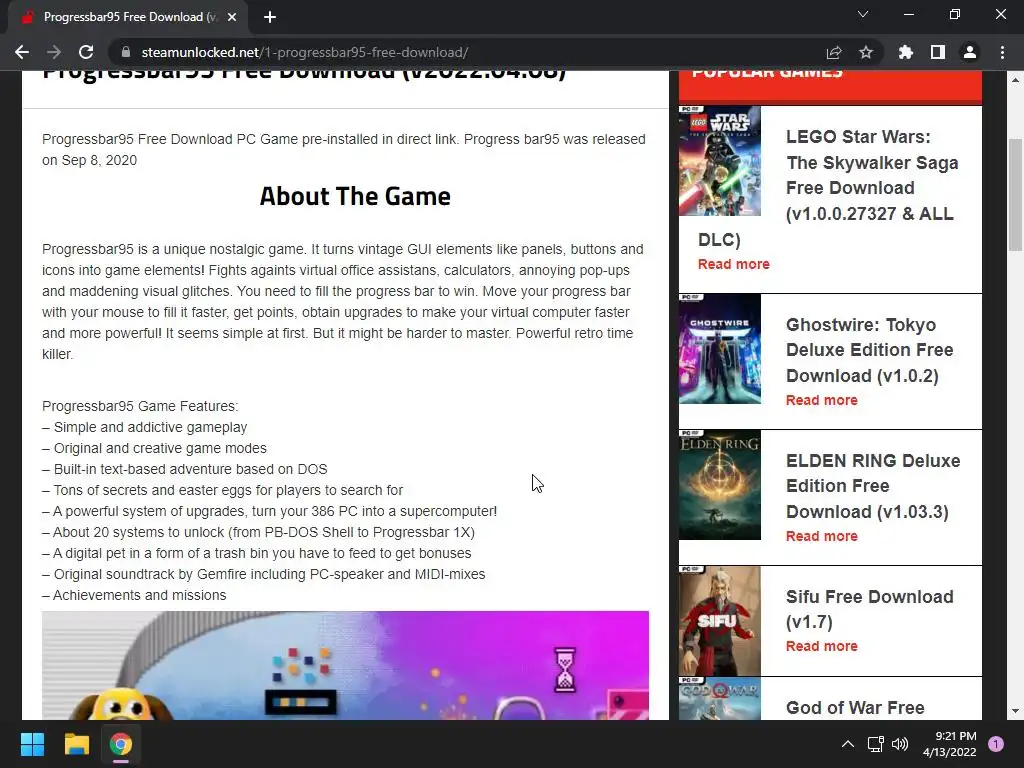Share this page icon in address bar
This screenshot has width=1024, height=768.
[x=834, y=52]
